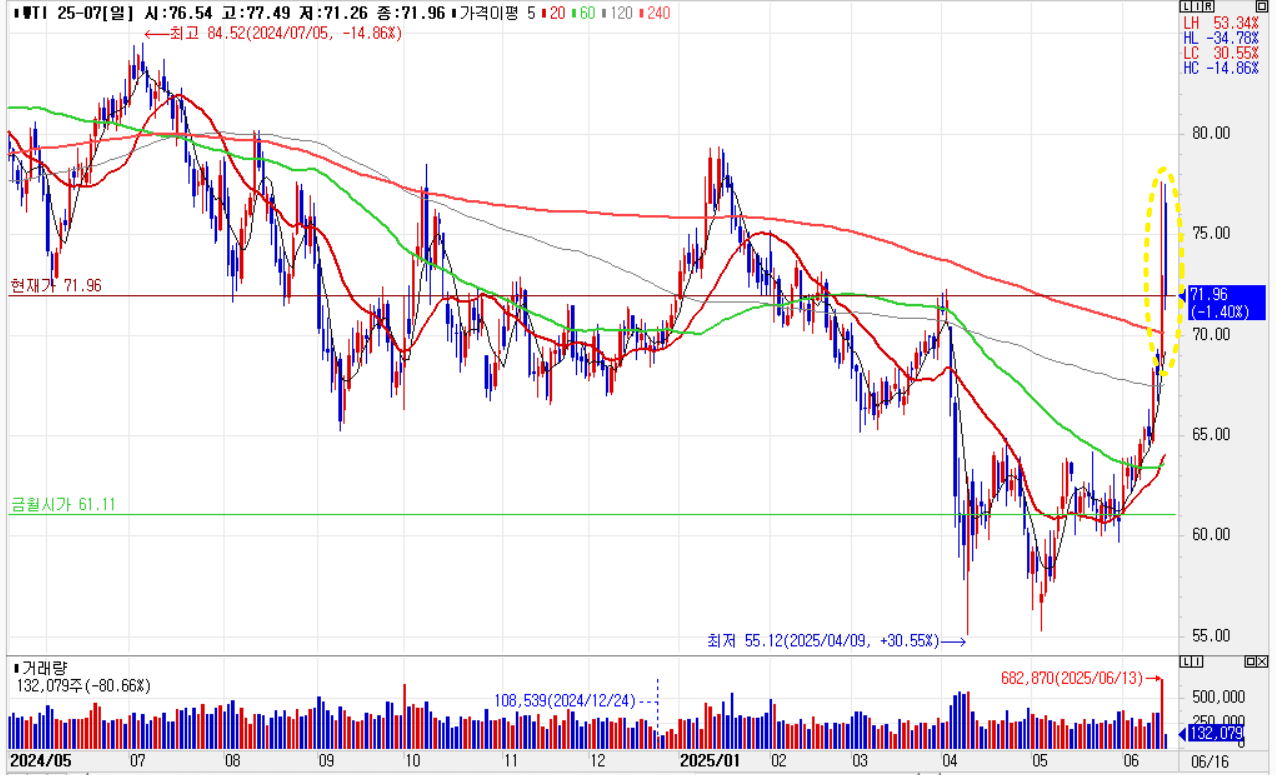Select the 현재가 71.96 horizontal line label
Image resolution: width=1276 pixels, height=775 pixels.
click(55, 286)
